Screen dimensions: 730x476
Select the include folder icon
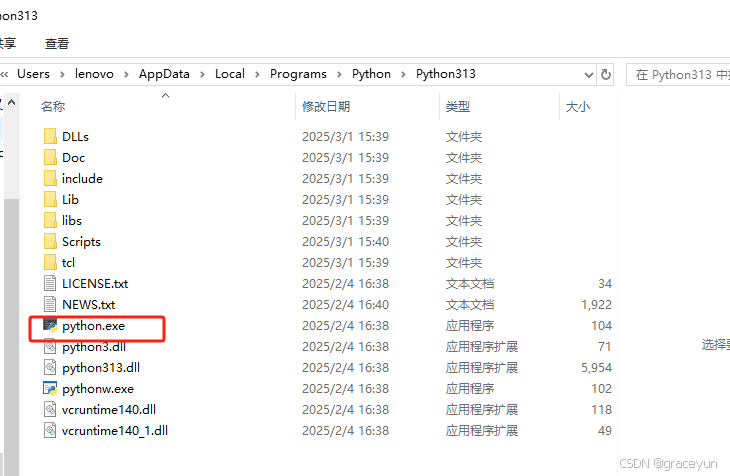point(50,178)
